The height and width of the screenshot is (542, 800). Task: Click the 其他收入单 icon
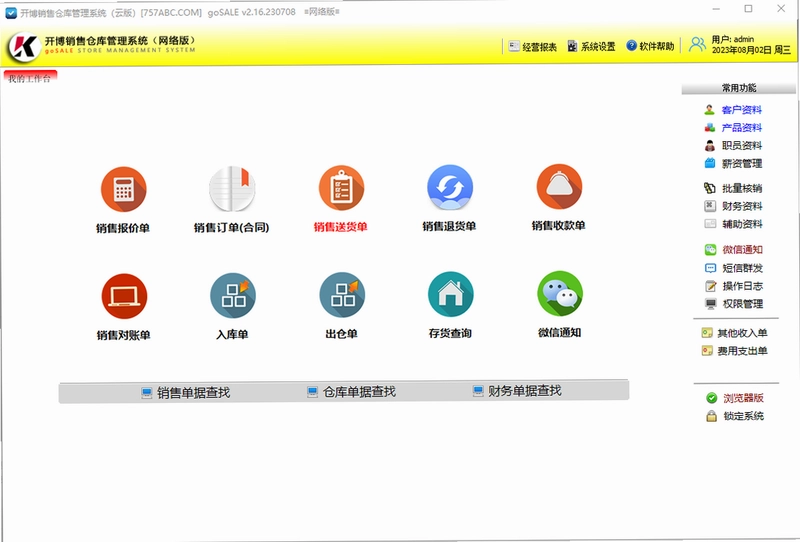pos(707,333)
